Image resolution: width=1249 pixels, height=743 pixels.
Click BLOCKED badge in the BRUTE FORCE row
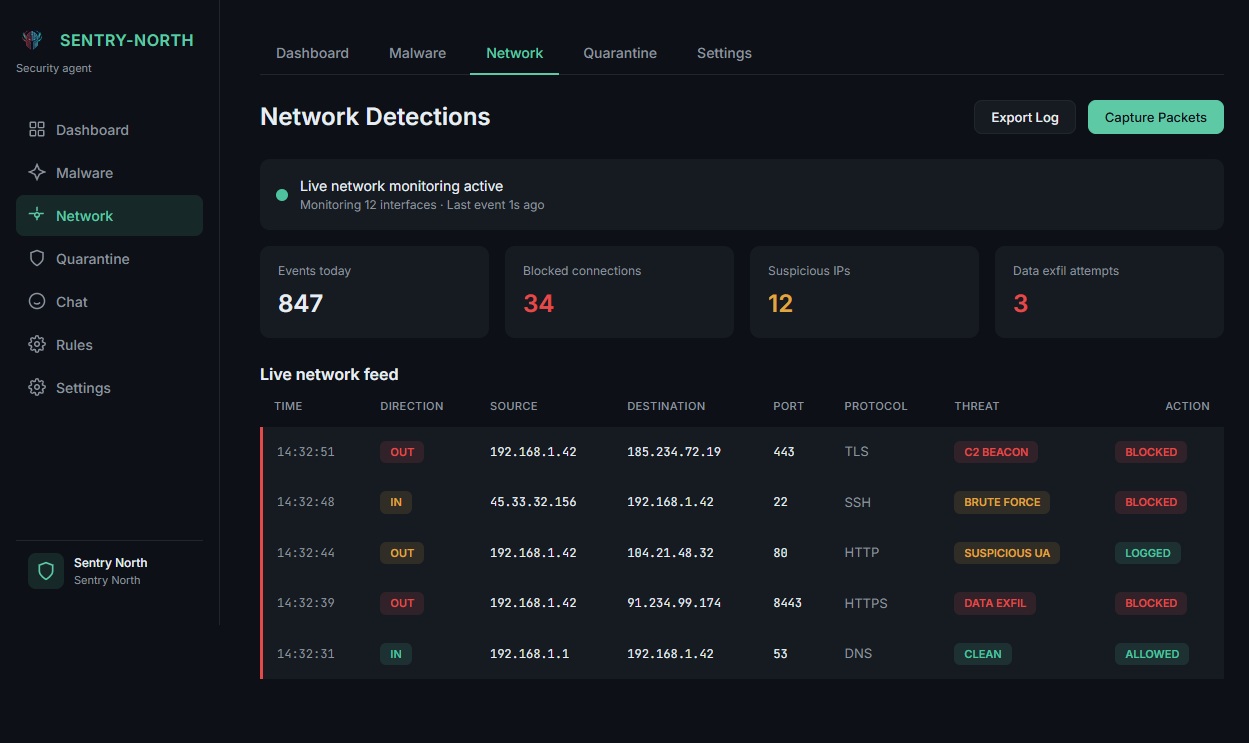(x=1151, y=502)
